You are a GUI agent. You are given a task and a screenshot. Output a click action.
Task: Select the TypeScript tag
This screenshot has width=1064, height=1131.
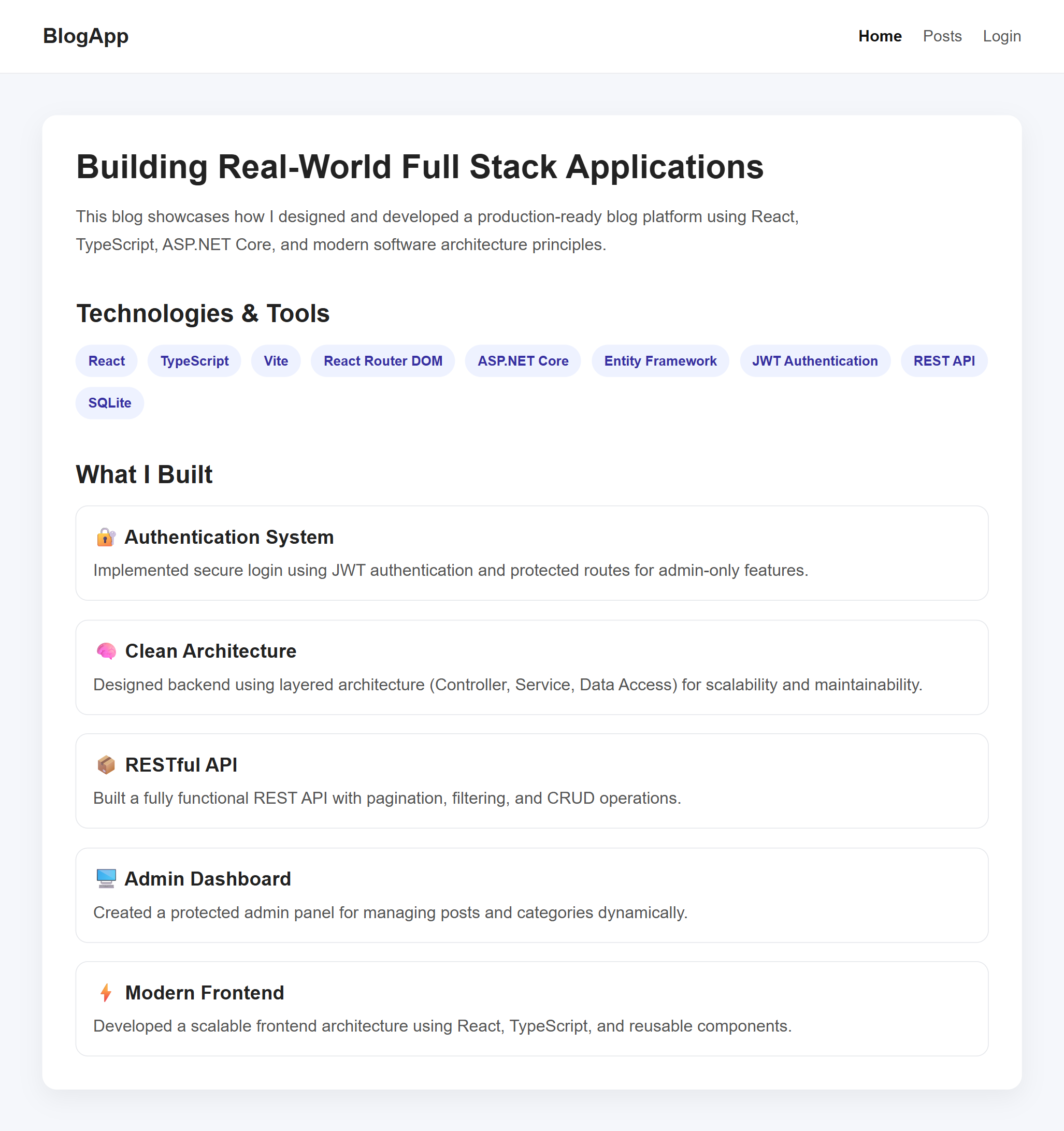point(195,361)
